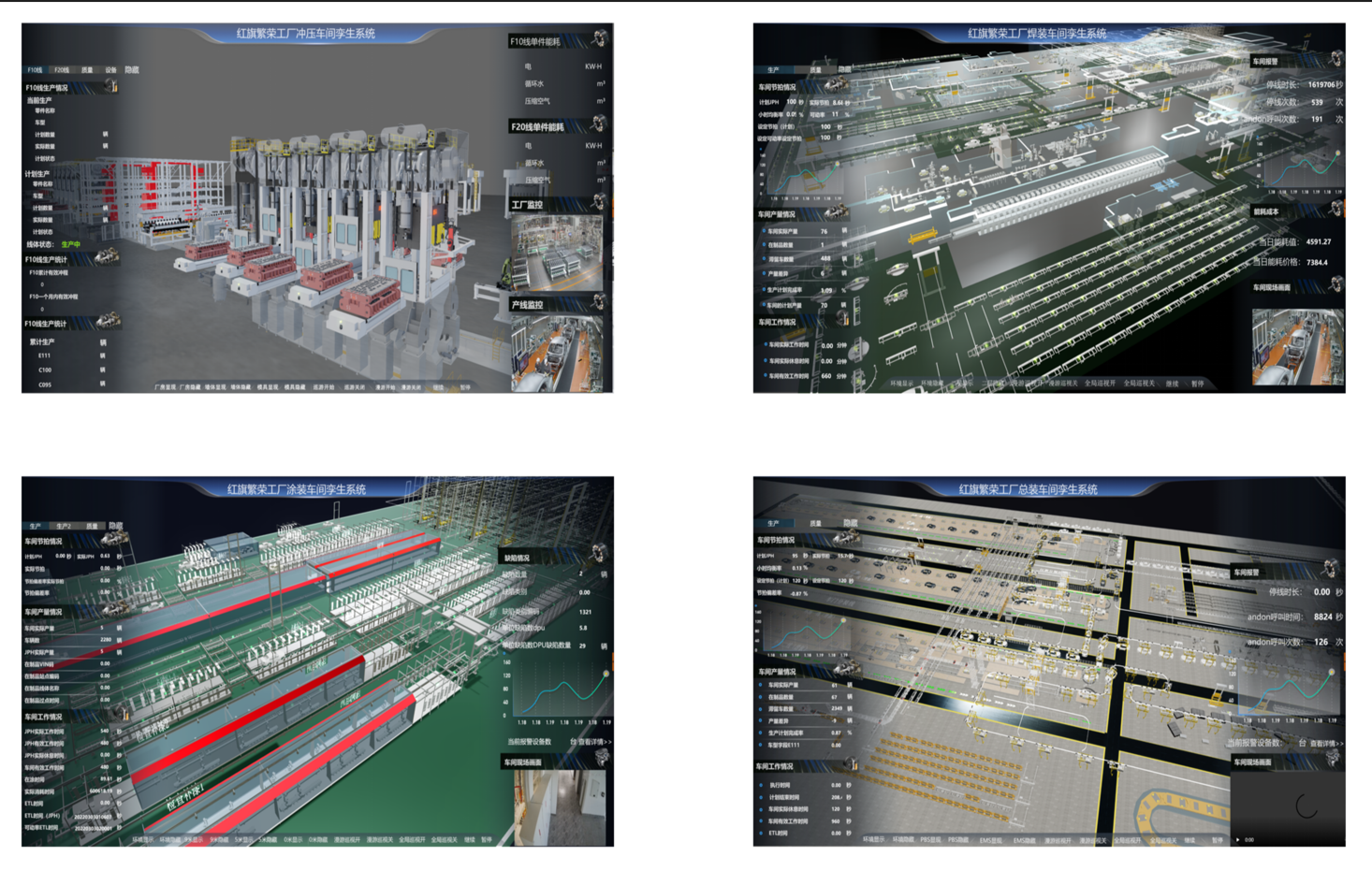The image size is (1372, 871).
Task: Click the andon呼叫时间 8824 value in assembly
Action: point(1322,617)
